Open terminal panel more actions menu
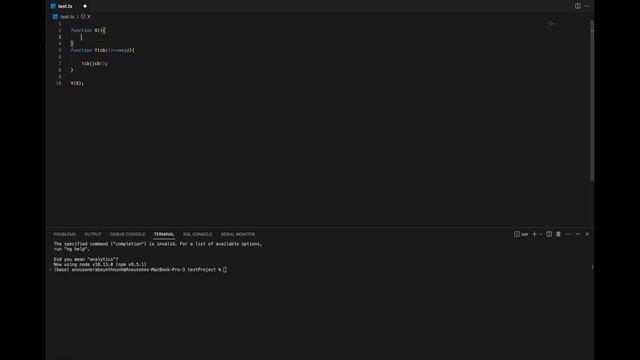Image resolution: width=640 pixels, height=360 pixels. click(x=568, y=234)
